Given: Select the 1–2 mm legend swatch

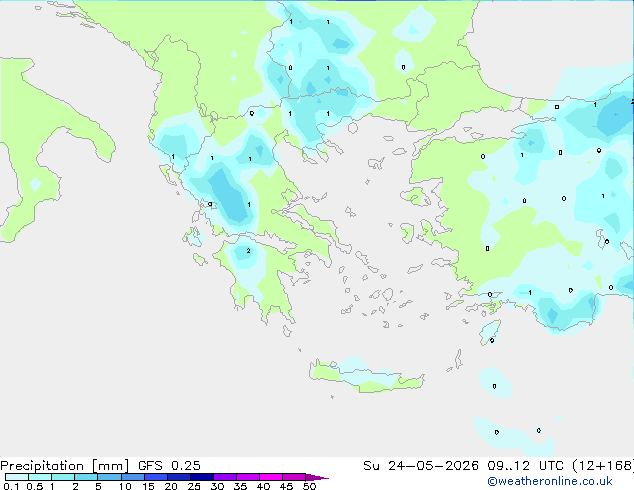Looking at the screenshot, I should pos(63,477).
